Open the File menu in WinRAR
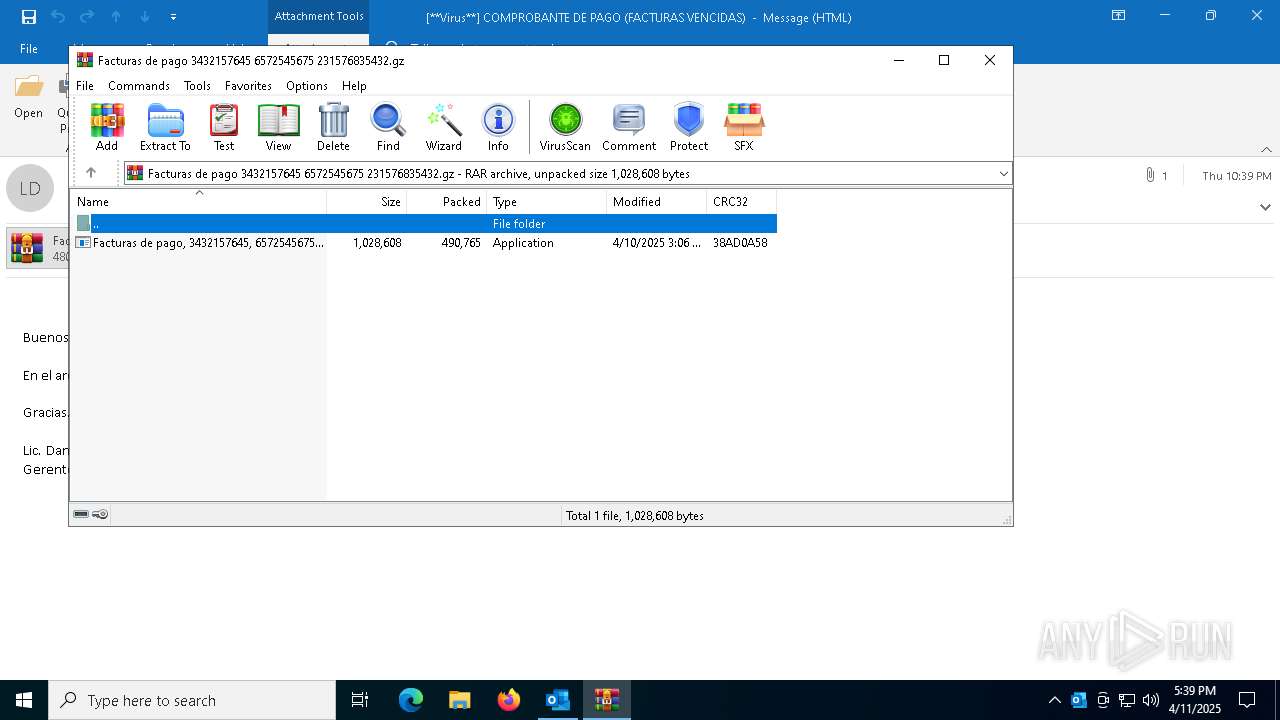Screen dimensions: 1280x720 (x=85, y=86)
